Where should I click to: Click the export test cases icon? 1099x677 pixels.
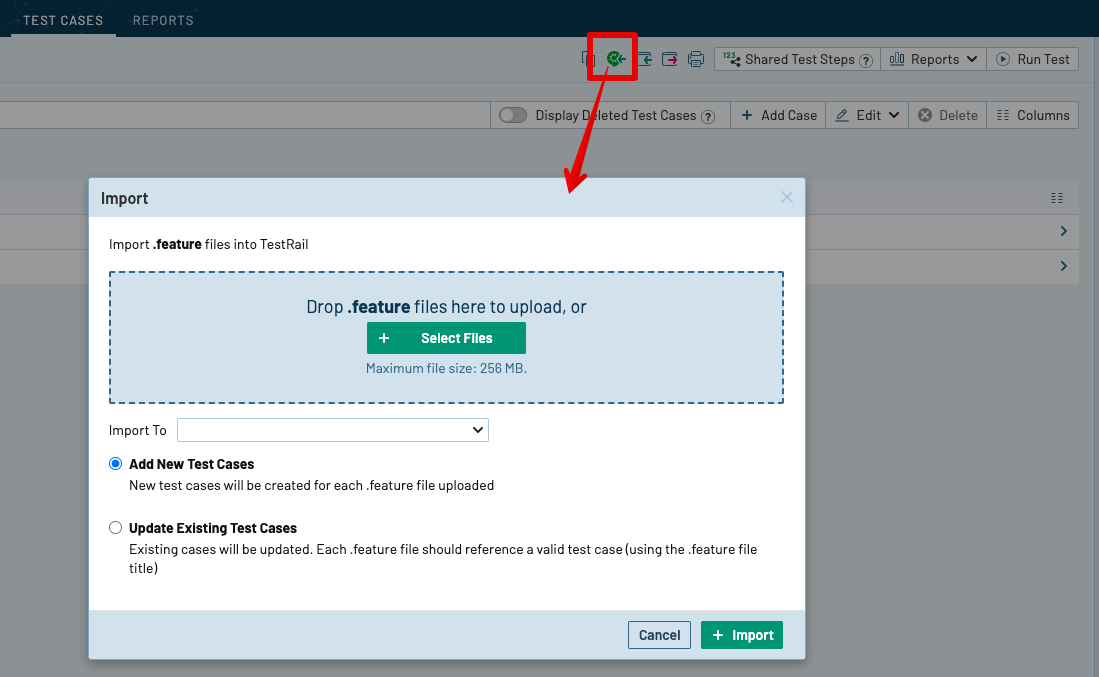[670, 59]
